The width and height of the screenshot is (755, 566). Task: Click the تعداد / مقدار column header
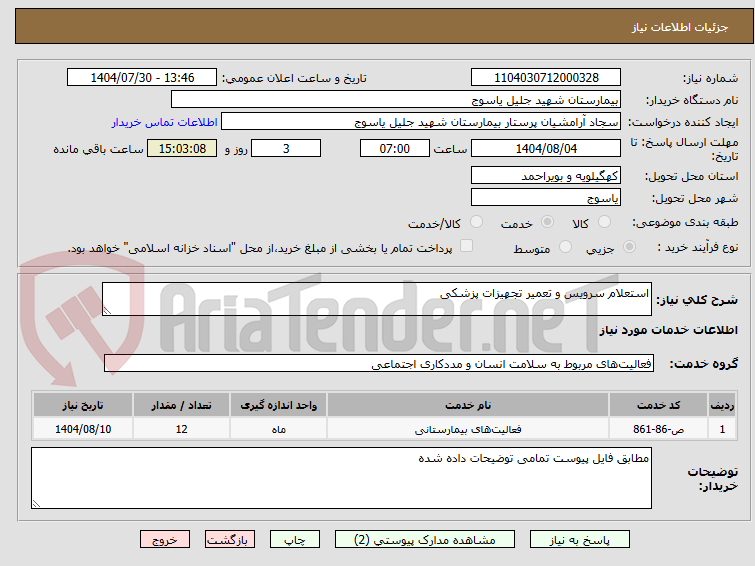[x=181, y=405]
